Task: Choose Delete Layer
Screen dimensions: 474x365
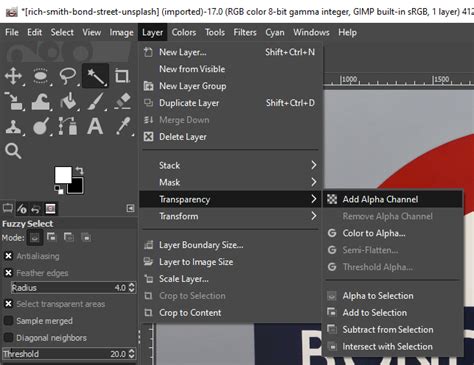Action: click(230, 137)
